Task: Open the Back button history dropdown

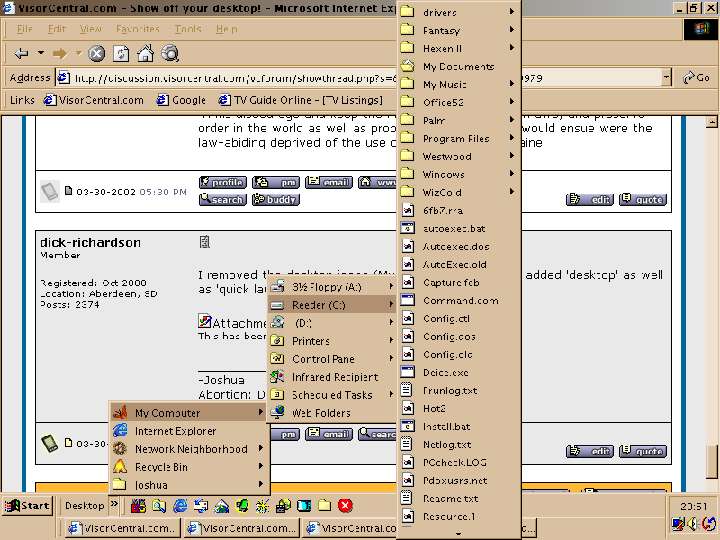Action: click(41, 53)
